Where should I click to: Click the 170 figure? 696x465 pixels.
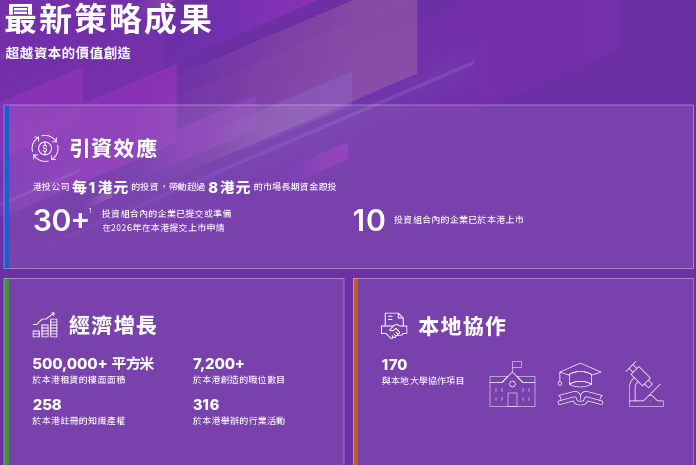pos(394,365)
